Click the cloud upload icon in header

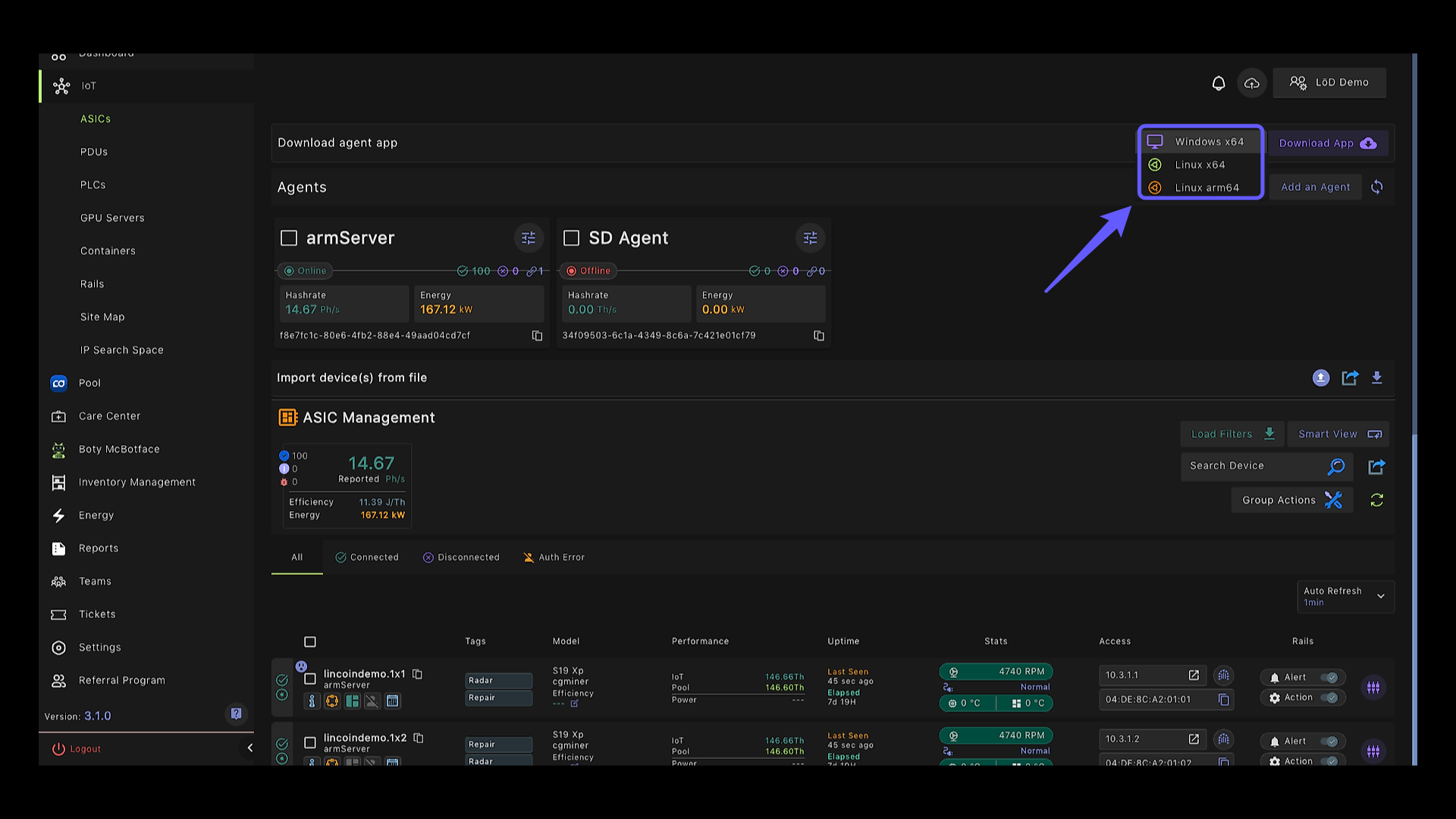click(x=1252, y=83)
